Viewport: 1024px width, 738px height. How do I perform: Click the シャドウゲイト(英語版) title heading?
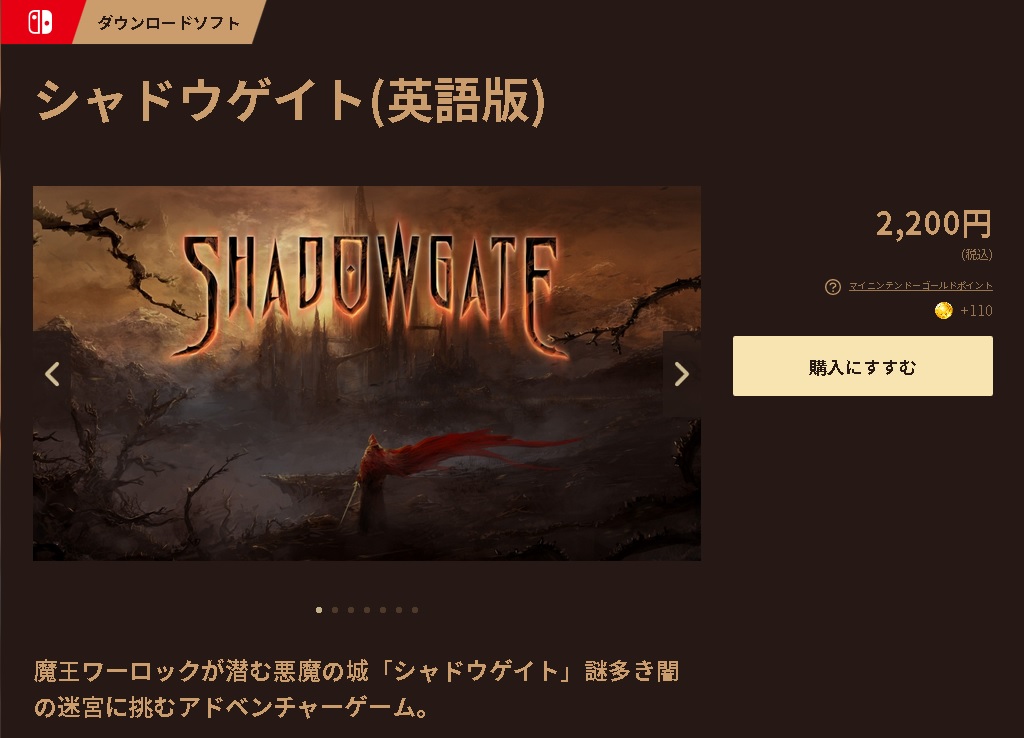click(x=291, y=101)
